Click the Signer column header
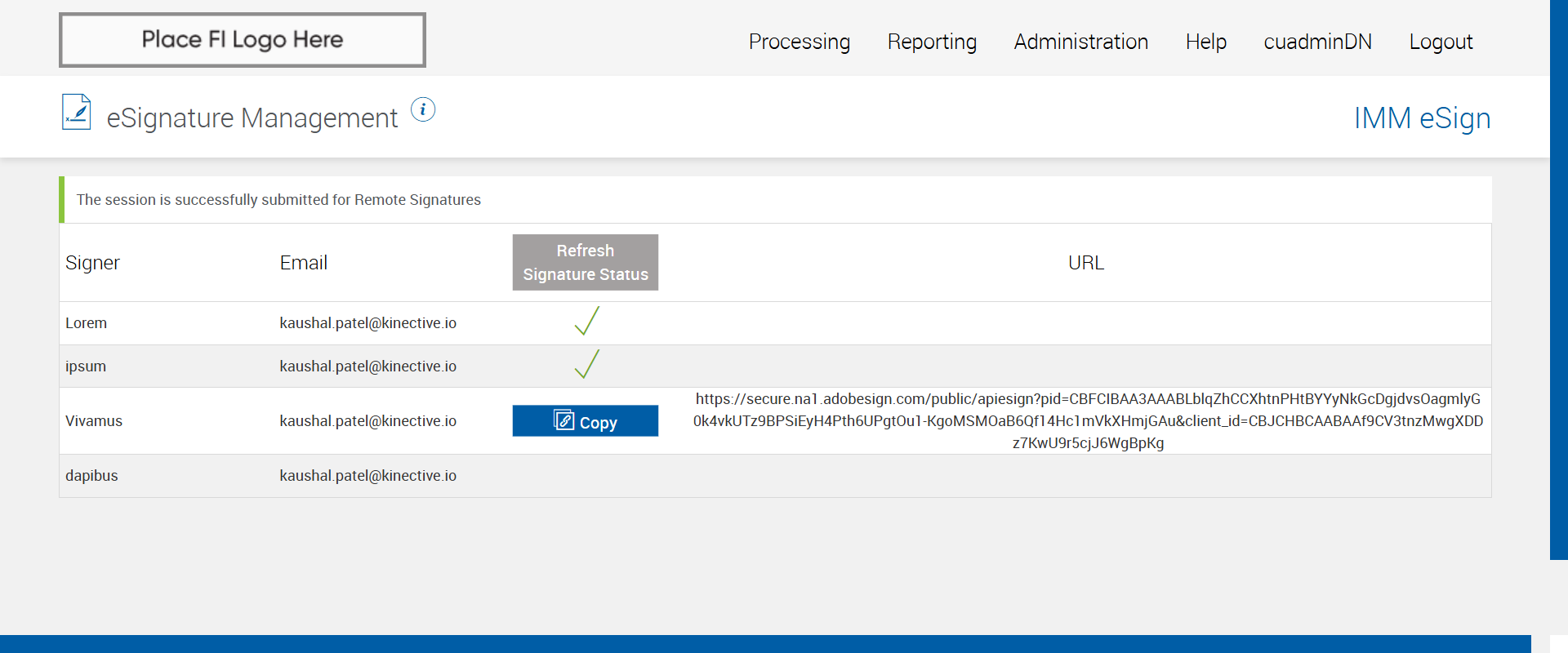 tap(92, 263)
